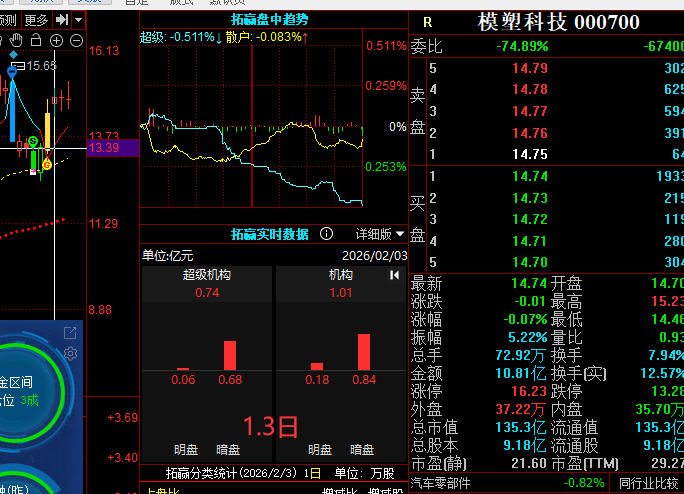684x494 pixels.
Task: Click sell level 1 price 14.75
Action: pos(530,154)
